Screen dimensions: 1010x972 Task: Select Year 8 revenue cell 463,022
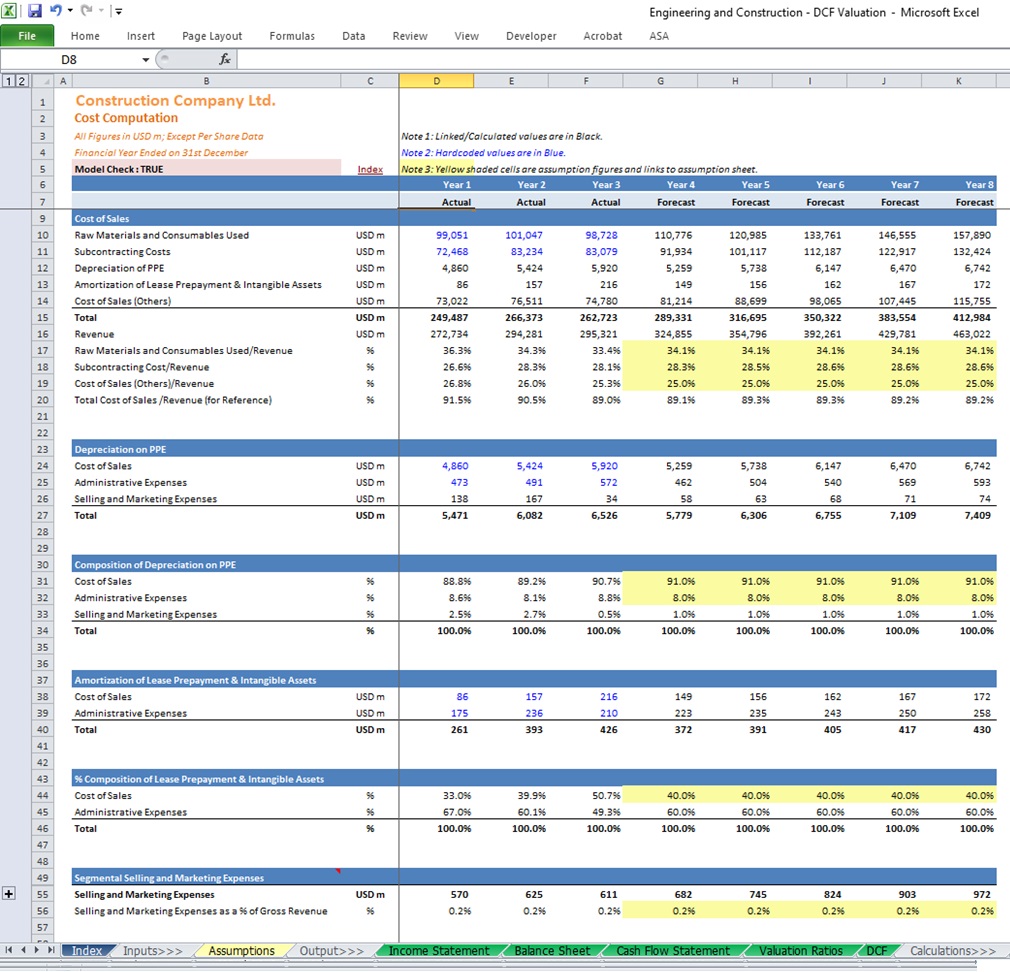coord(959,334)
